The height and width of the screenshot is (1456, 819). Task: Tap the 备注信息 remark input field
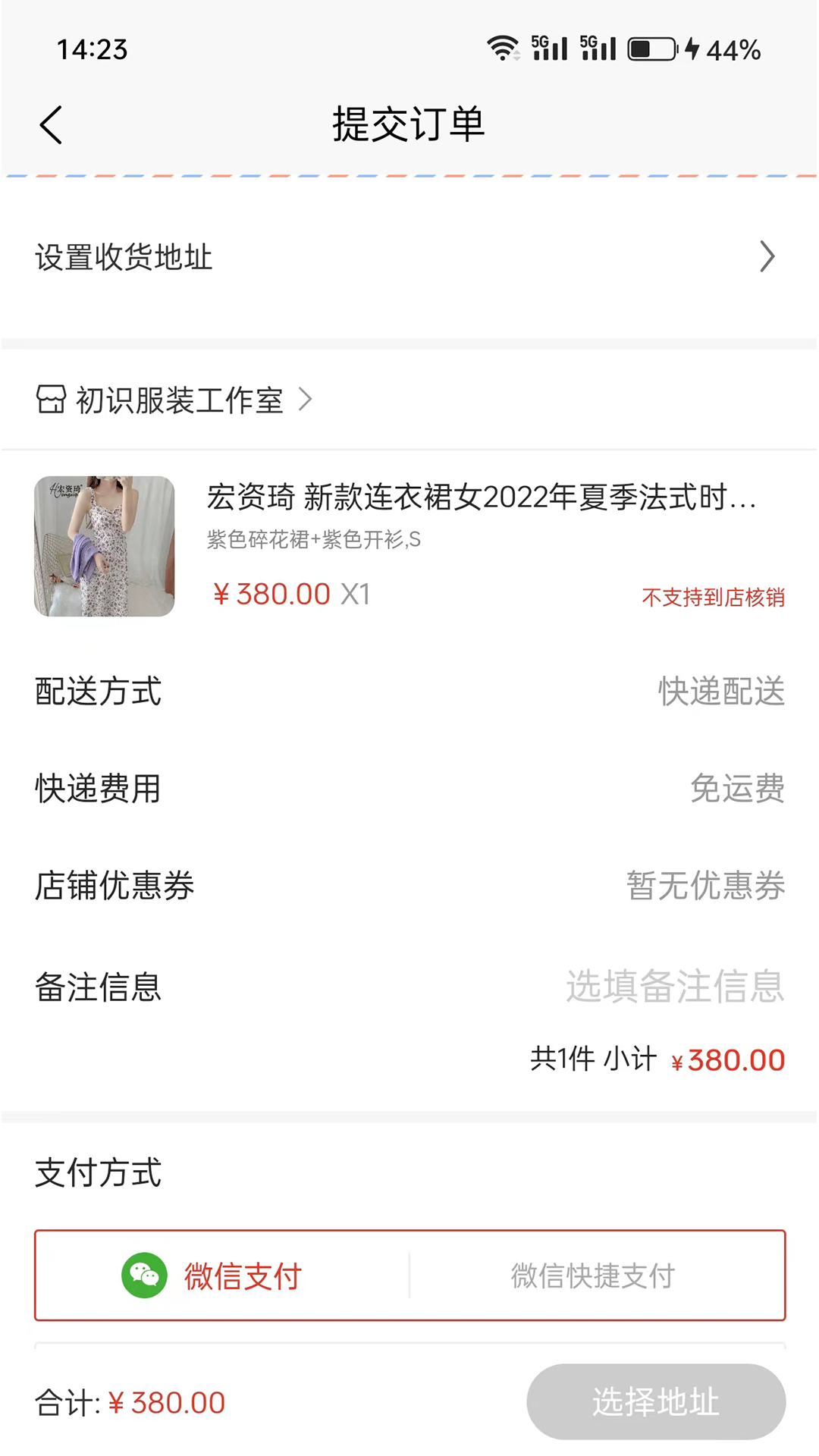[674, 987]
